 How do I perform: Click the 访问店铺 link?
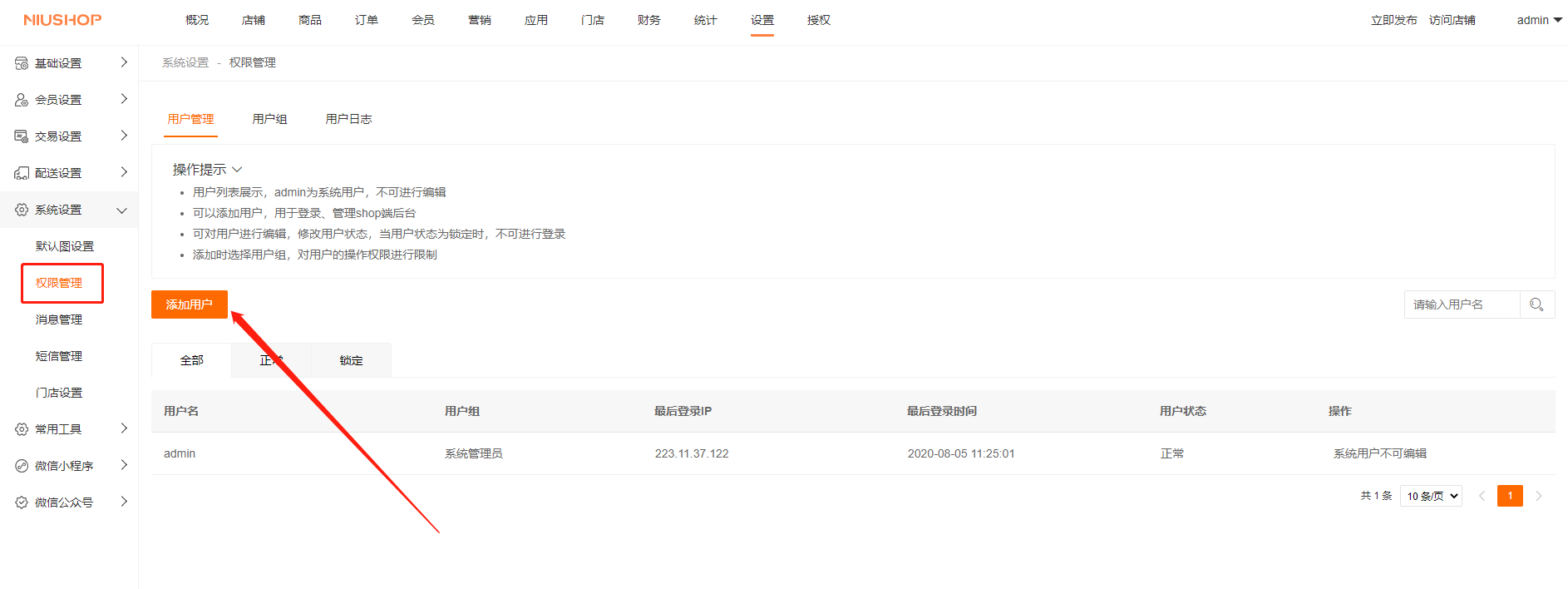1452,20
